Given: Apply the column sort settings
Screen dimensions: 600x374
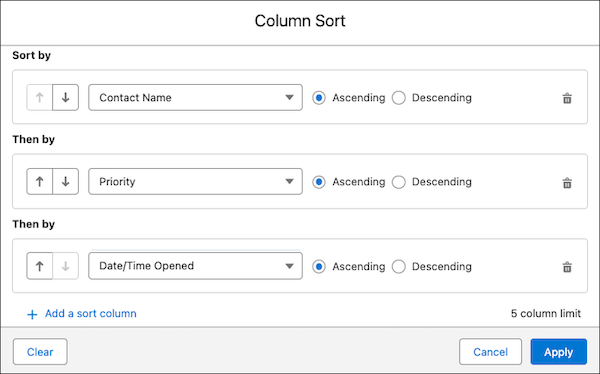Looking at the screenshot, I should [558, 352].
